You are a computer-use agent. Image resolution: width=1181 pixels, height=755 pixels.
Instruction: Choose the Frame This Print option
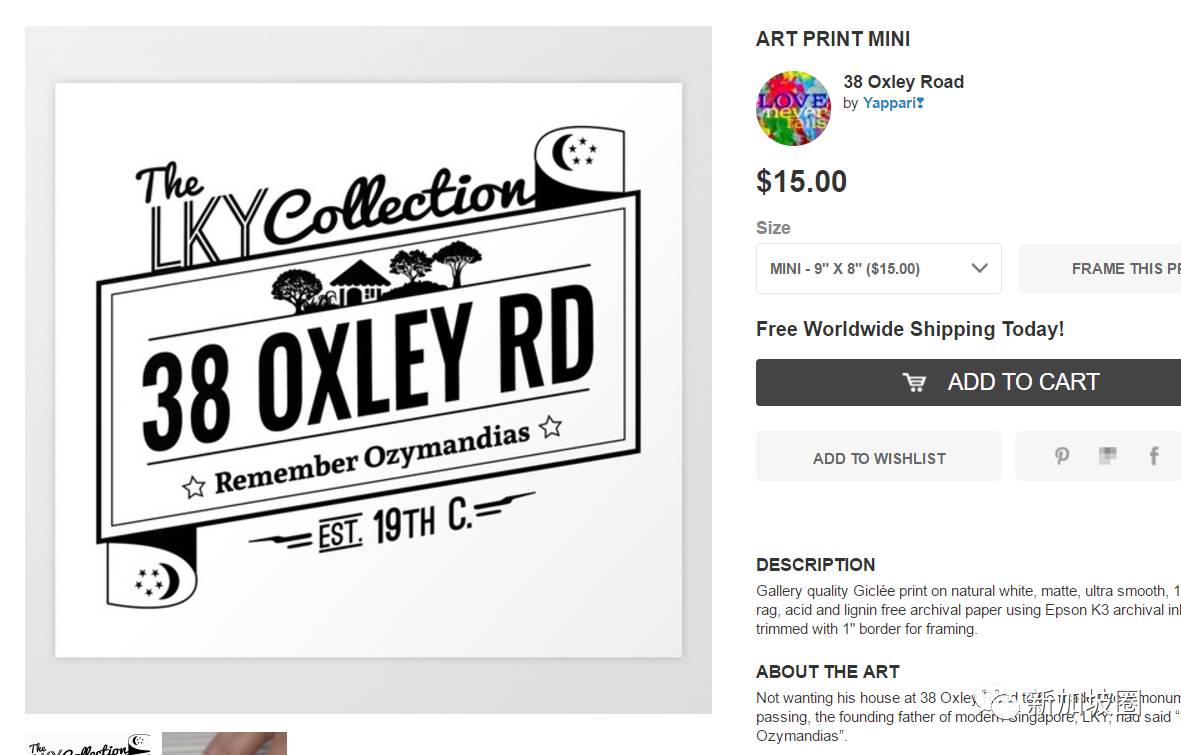tap(1100, 268)
